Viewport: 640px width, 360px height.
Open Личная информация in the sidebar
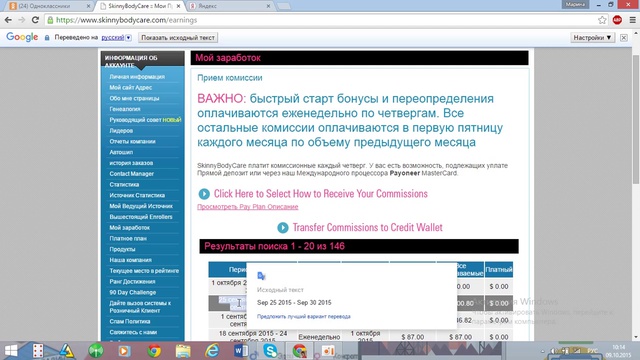(x=137, y=77)
